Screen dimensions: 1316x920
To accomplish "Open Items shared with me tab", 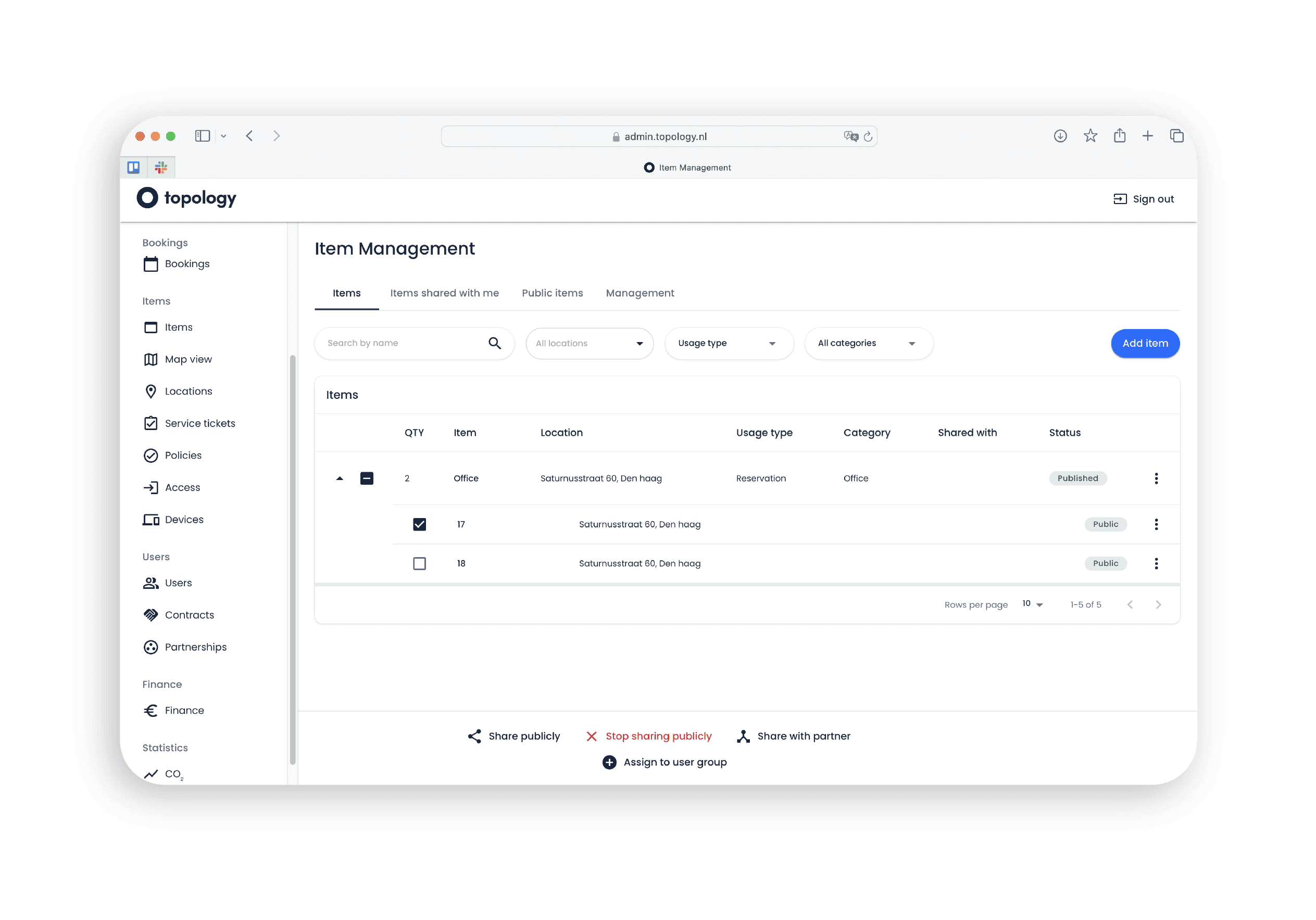I will pyautogui.click(x=444, y=293).
